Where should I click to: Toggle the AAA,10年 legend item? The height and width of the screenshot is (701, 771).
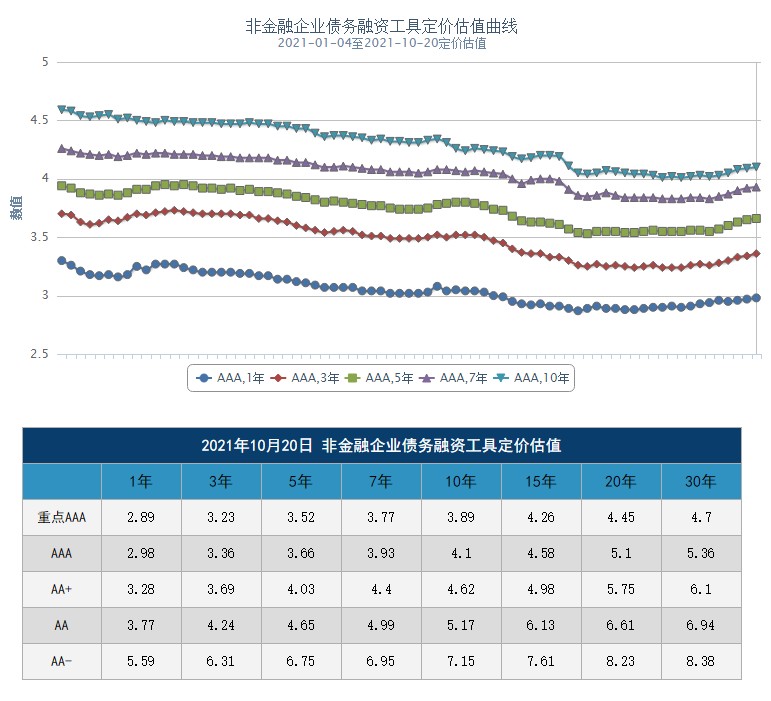coord(536,378)
